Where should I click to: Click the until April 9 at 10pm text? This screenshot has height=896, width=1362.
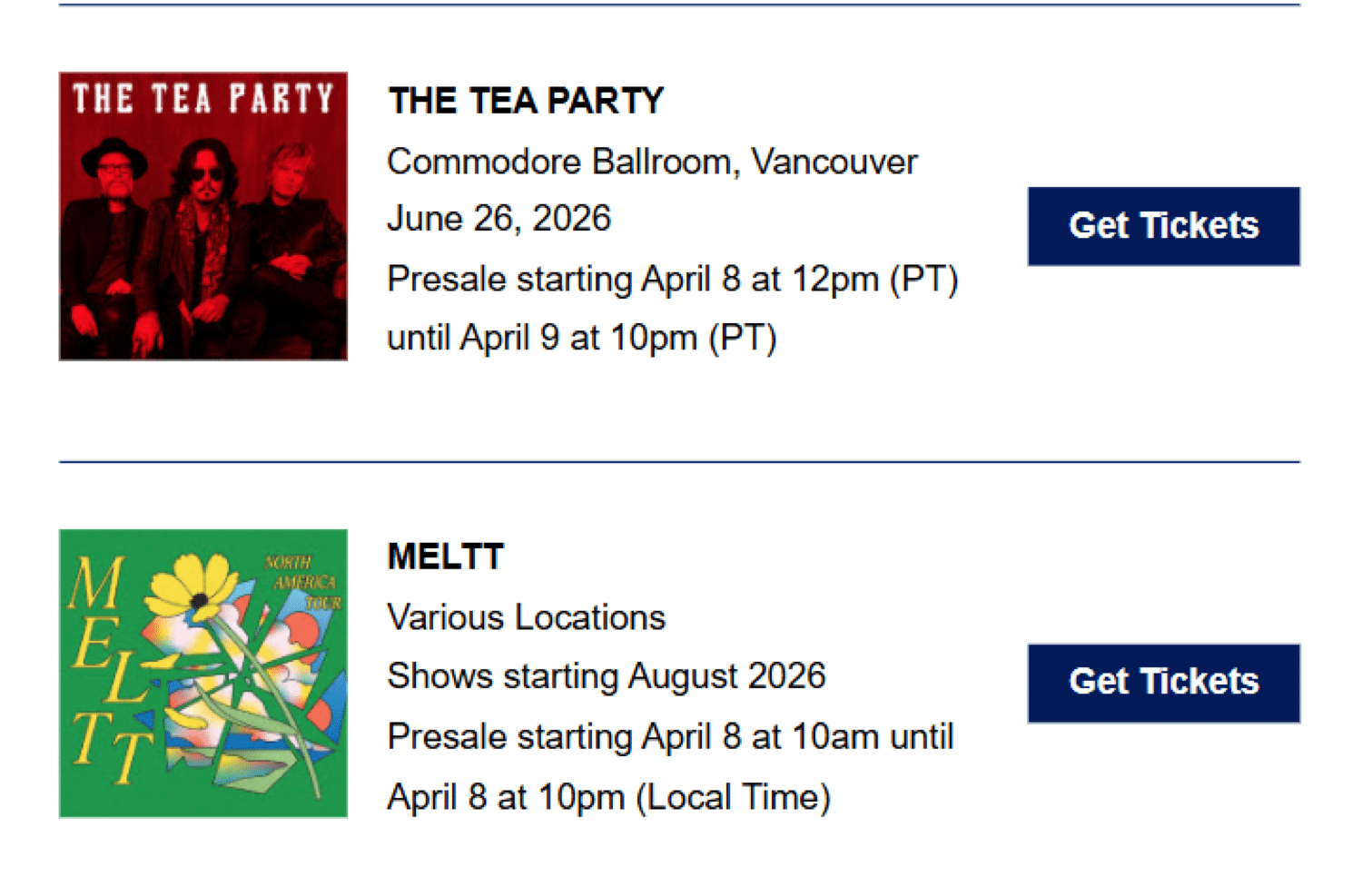pyautogui.click(x=581, y=338)
